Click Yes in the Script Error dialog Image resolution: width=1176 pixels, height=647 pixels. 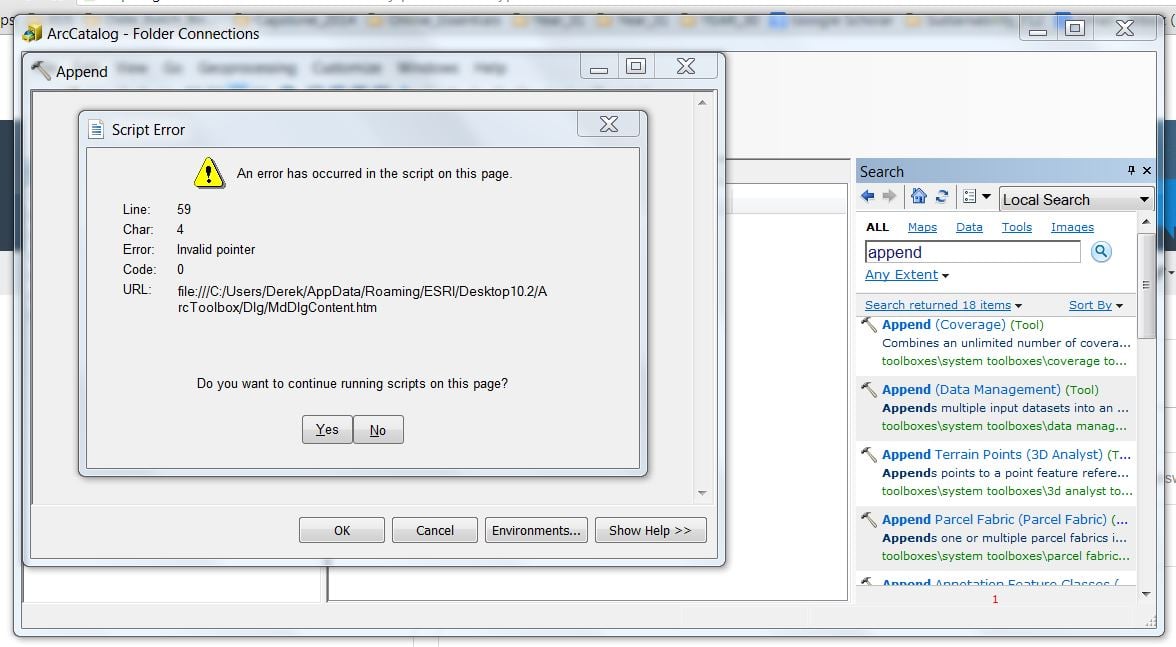click(327, 430)
